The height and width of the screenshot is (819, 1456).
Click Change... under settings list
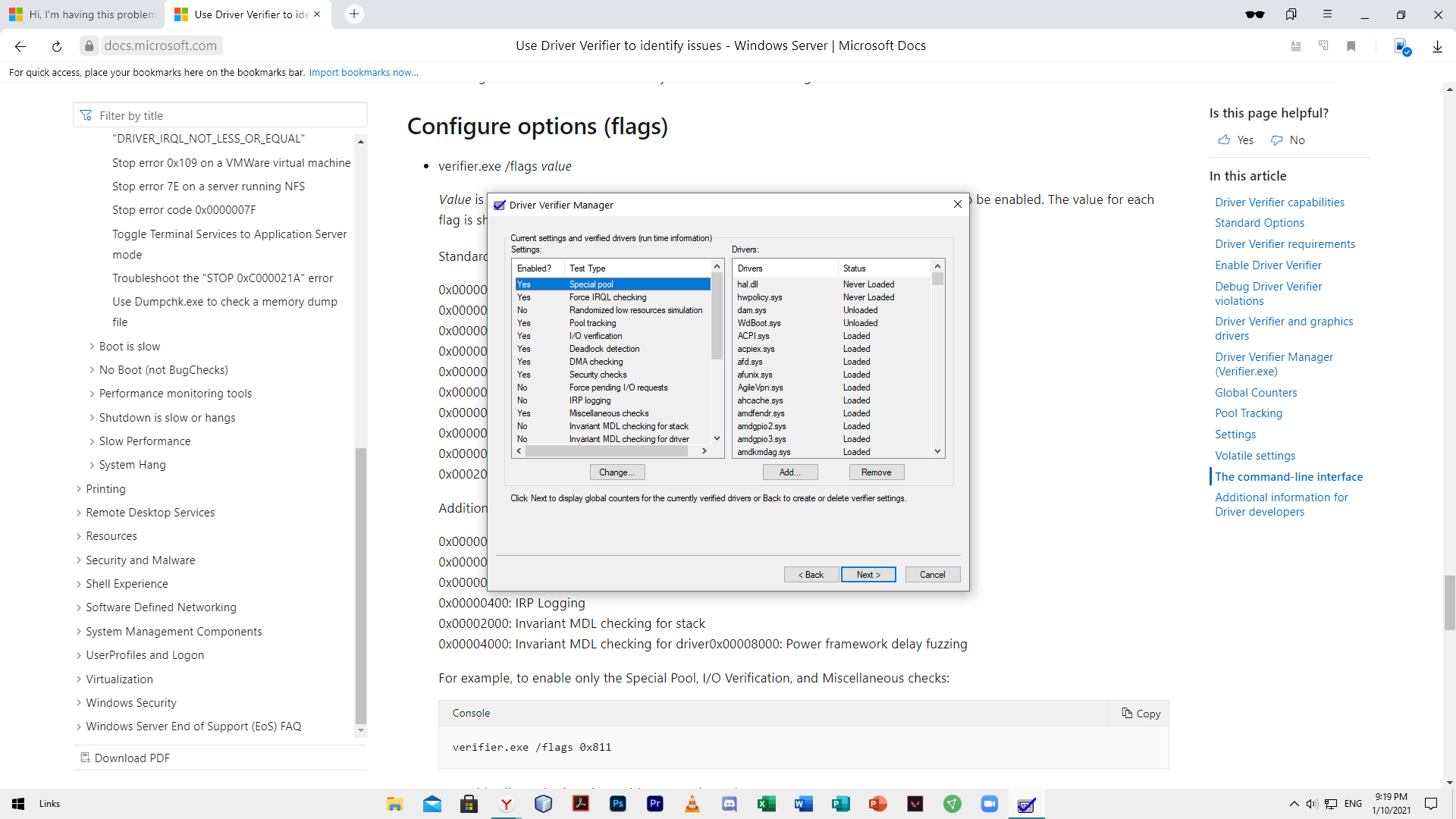point(617,472)
